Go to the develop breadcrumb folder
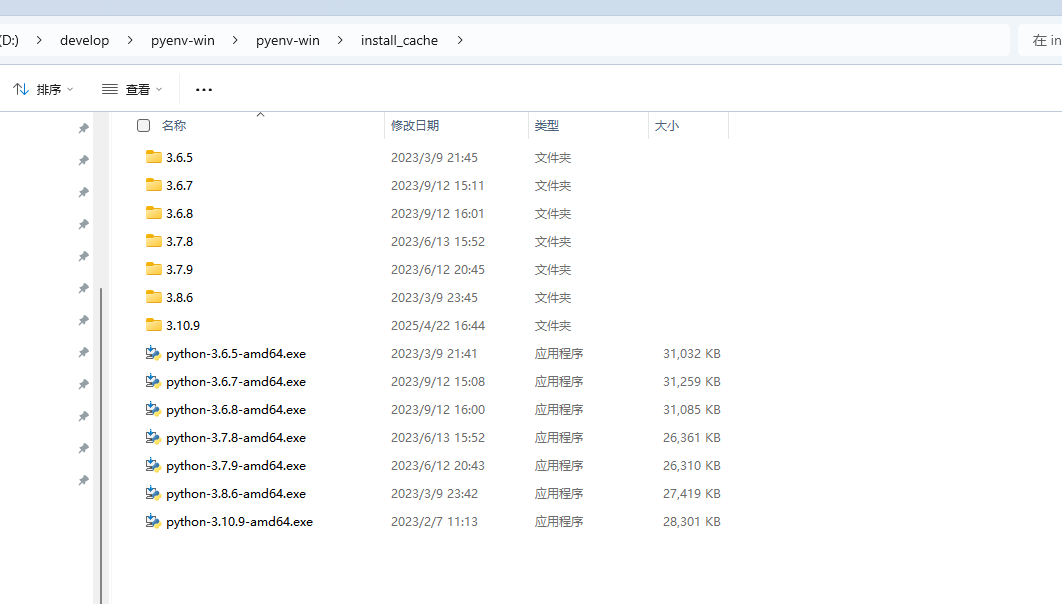1062x604 pixels. 85,40
